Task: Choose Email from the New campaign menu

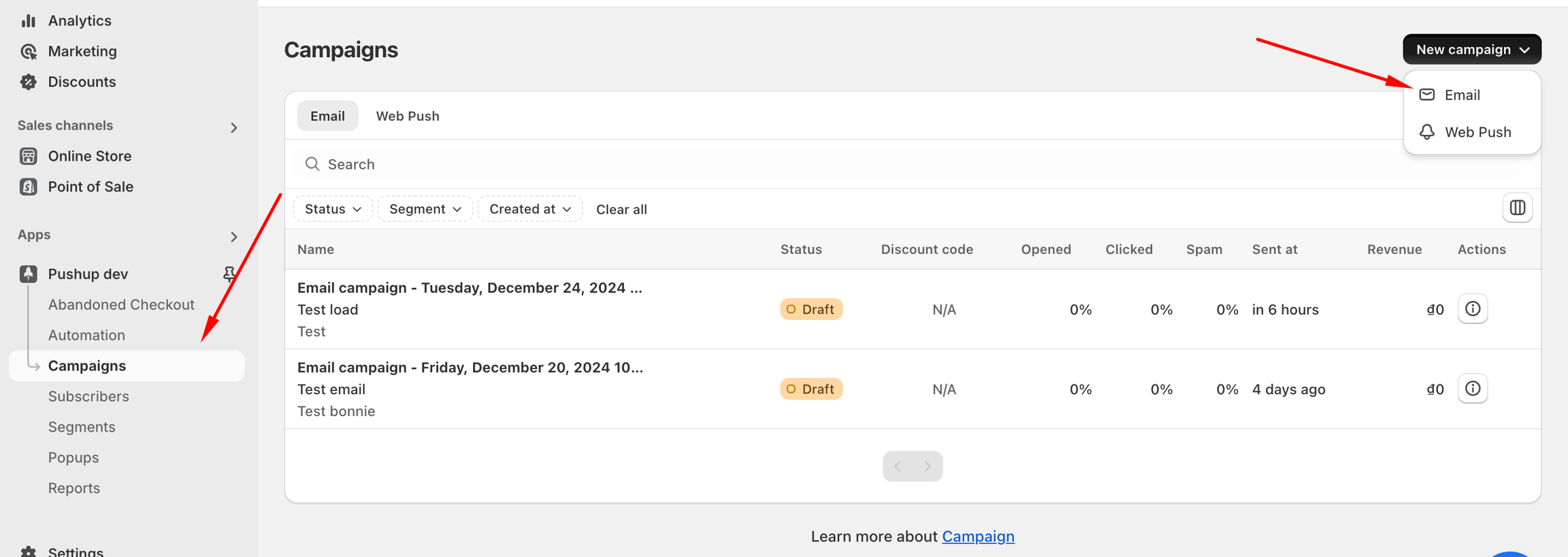Action: 1461,95
